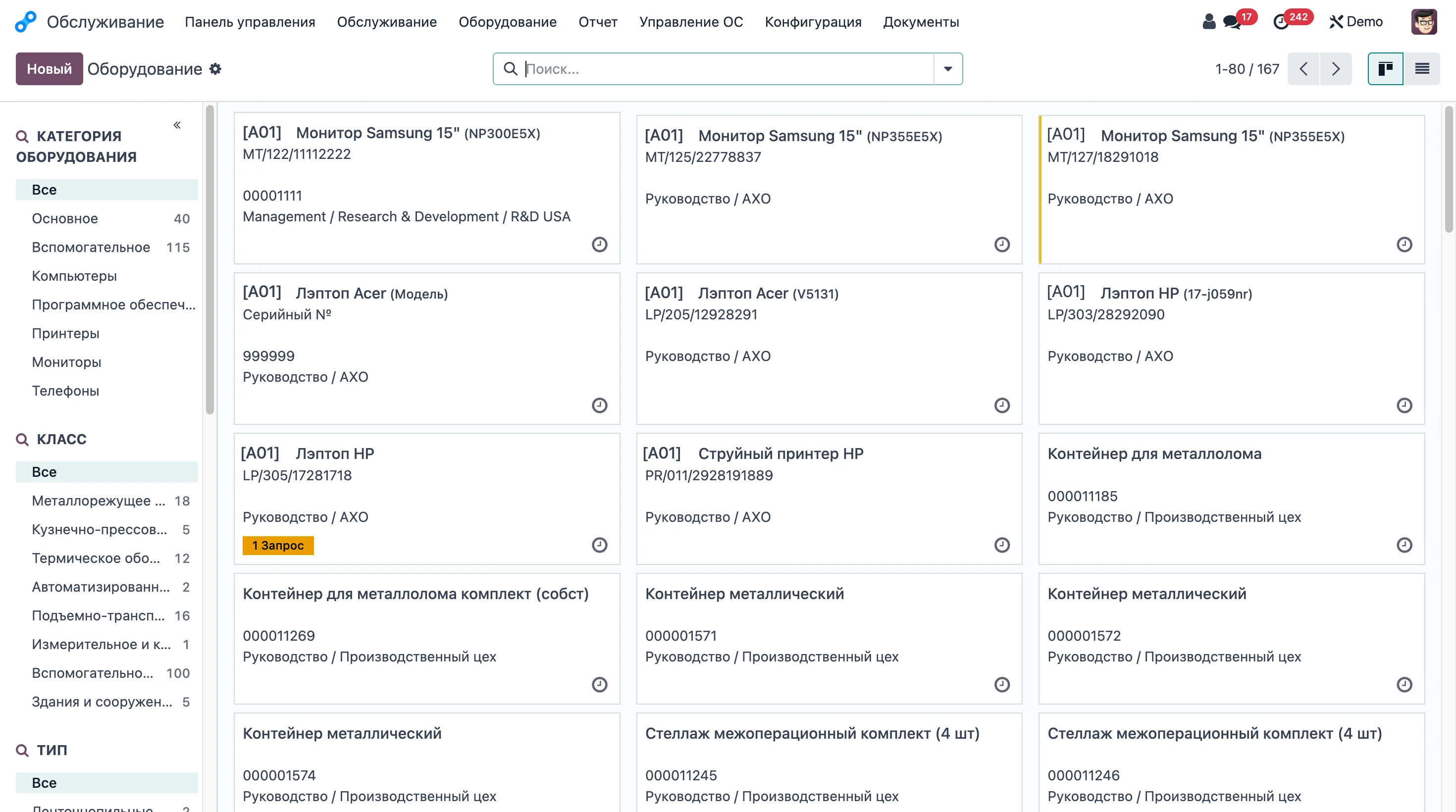This screenshot has width=1456, height=812.
Task: Open the conversations chat icon with 17 badge
Action: (x=1232, y=21)
